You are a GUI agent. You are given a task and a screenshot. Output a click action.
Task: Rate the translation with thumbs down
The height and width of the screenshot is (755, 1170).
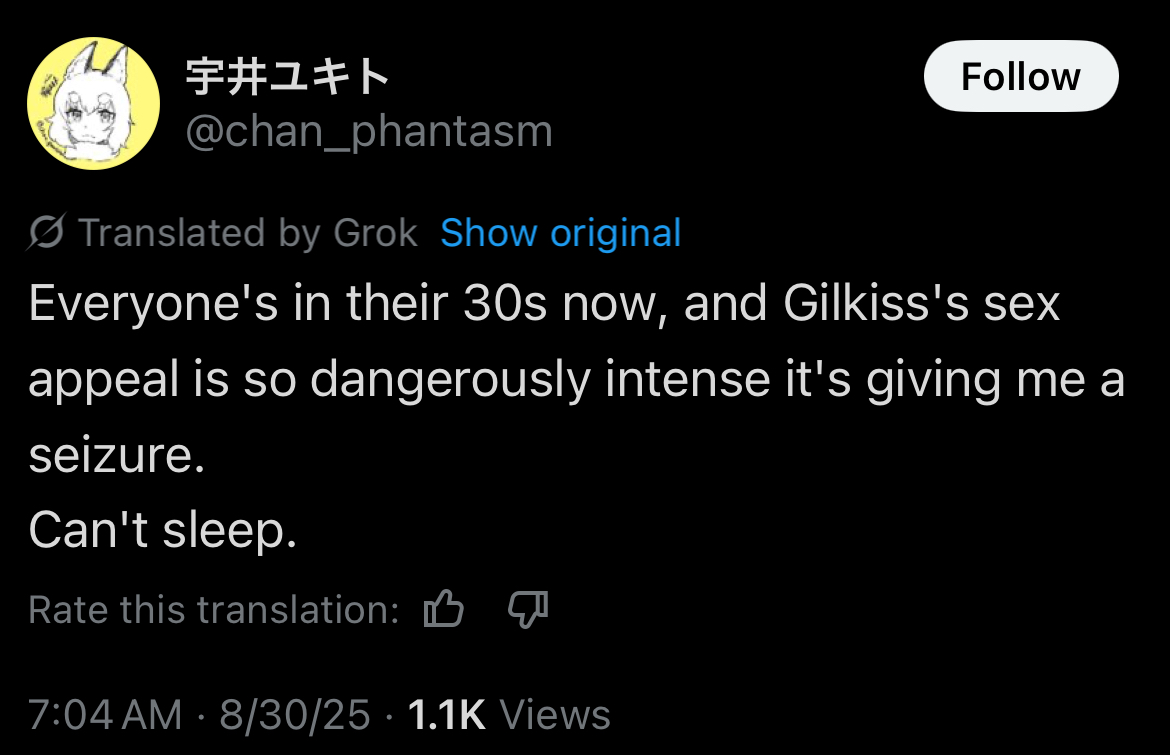pos(528,609)
